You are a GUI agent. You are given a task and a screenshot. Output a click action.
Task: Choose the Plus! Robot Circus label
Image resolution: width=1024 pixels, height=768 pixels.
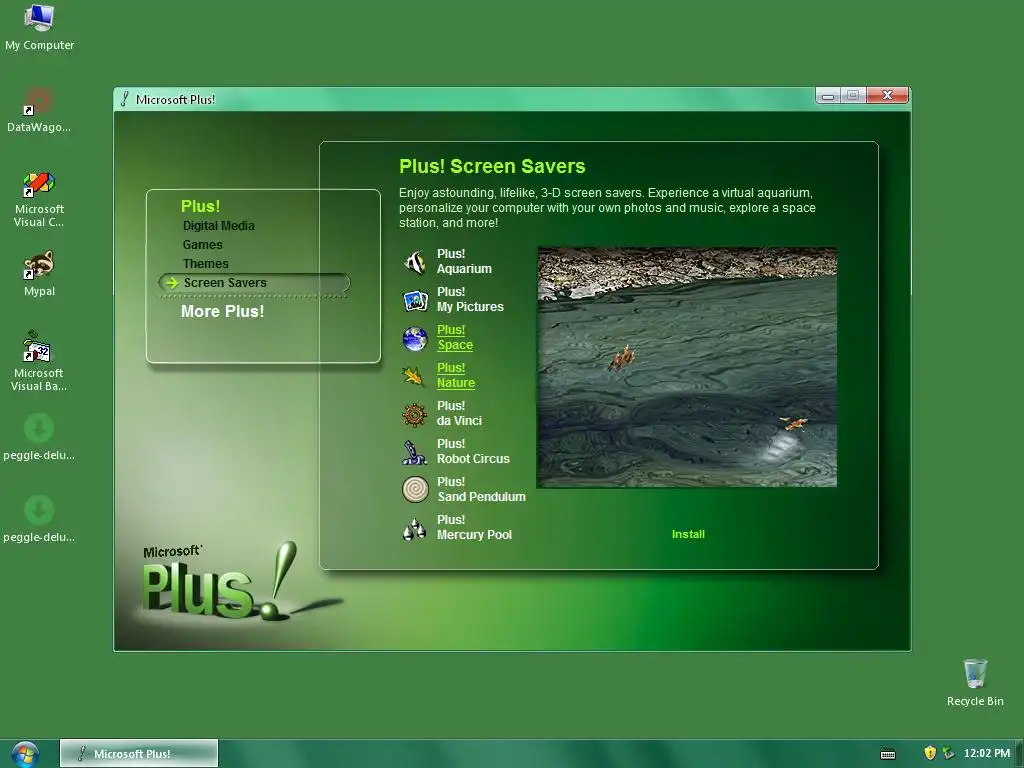(x=473, y=451)
